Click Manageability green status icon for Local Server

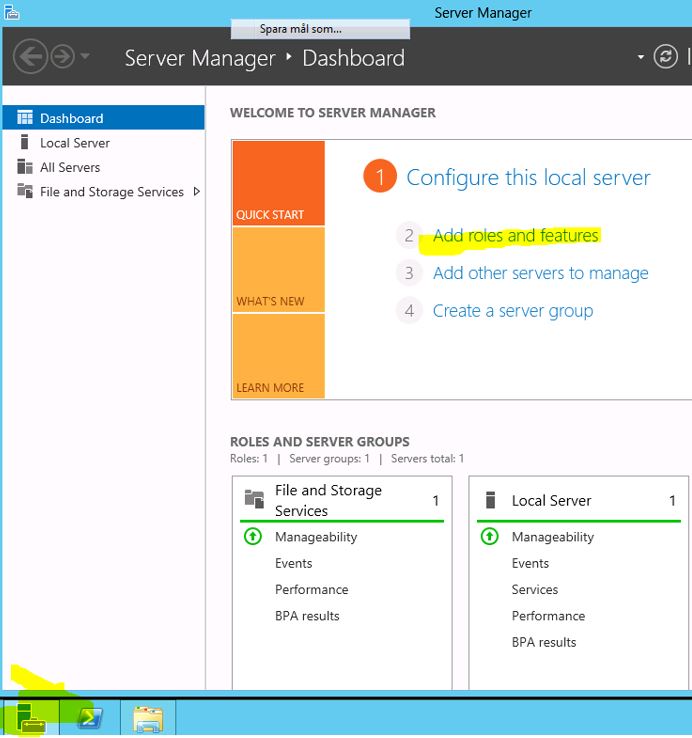point(490,537)
